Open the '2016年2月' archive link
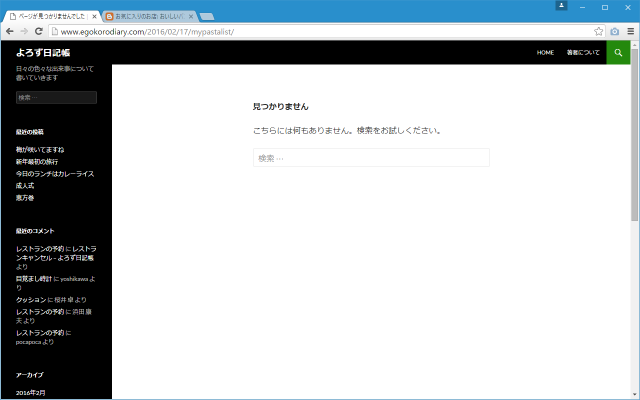Viewport: 640px width, 400px height. [x=31, y=393]
